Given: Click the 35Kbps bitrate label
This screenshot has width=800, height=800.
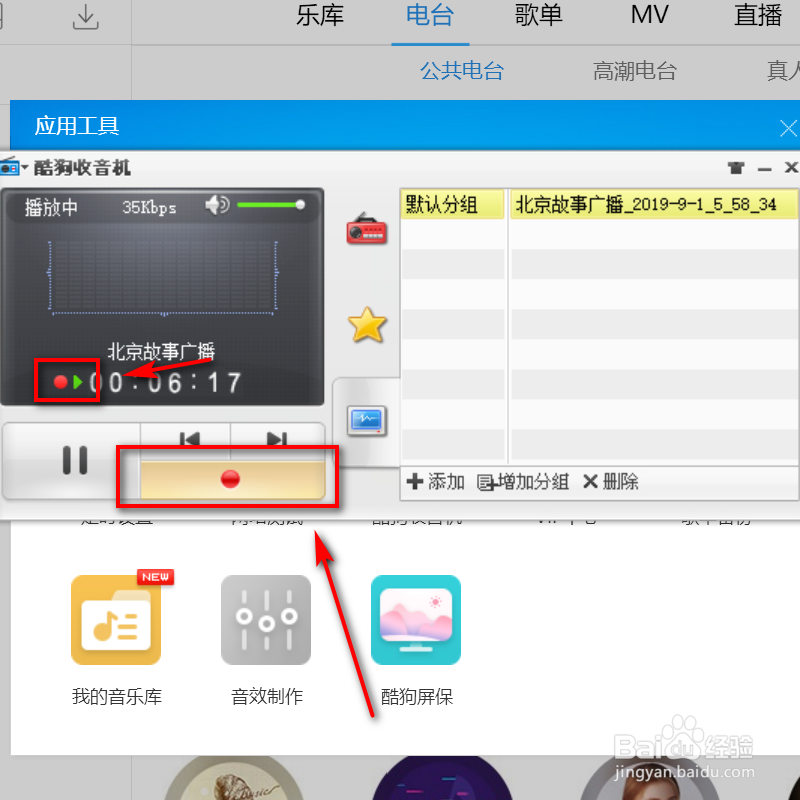Looking at the screenshot, I should point(149,207).
